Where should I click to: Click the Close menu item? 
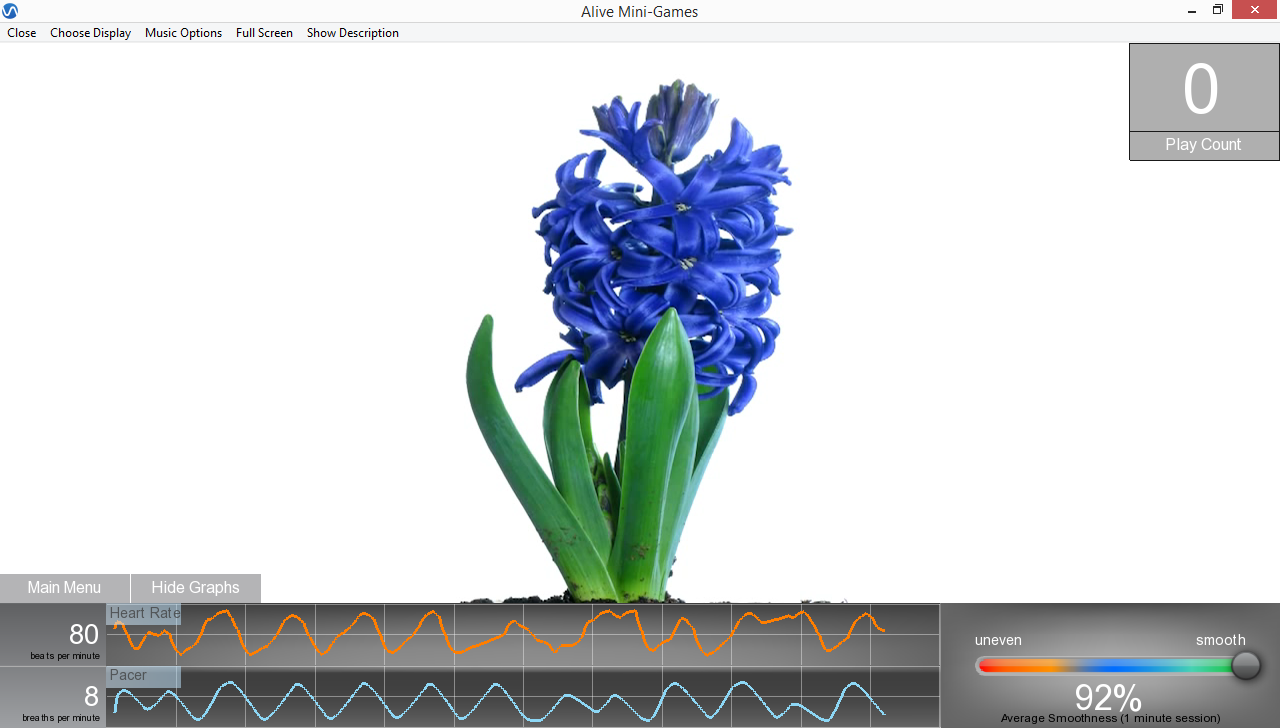pos(21,33)
